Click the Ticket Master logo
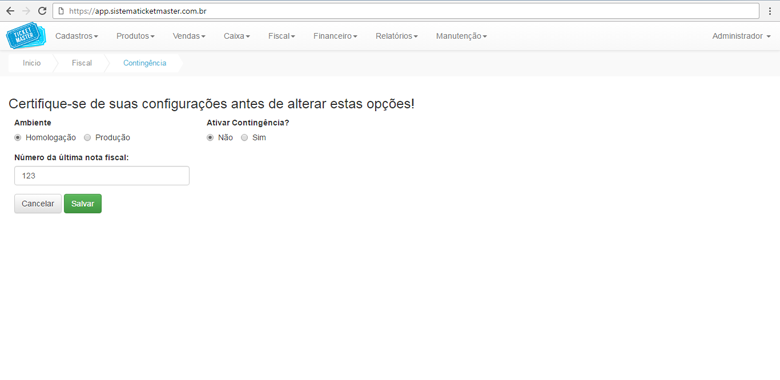 (x=25, y=37)
